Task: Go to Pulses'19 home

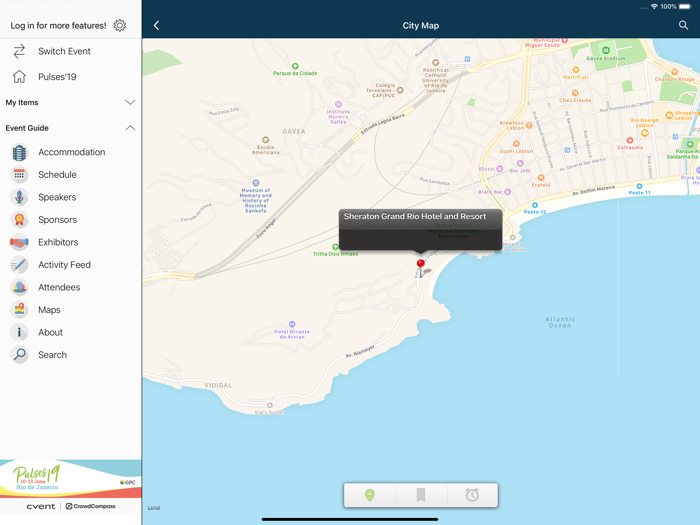Action: [57, 77]
